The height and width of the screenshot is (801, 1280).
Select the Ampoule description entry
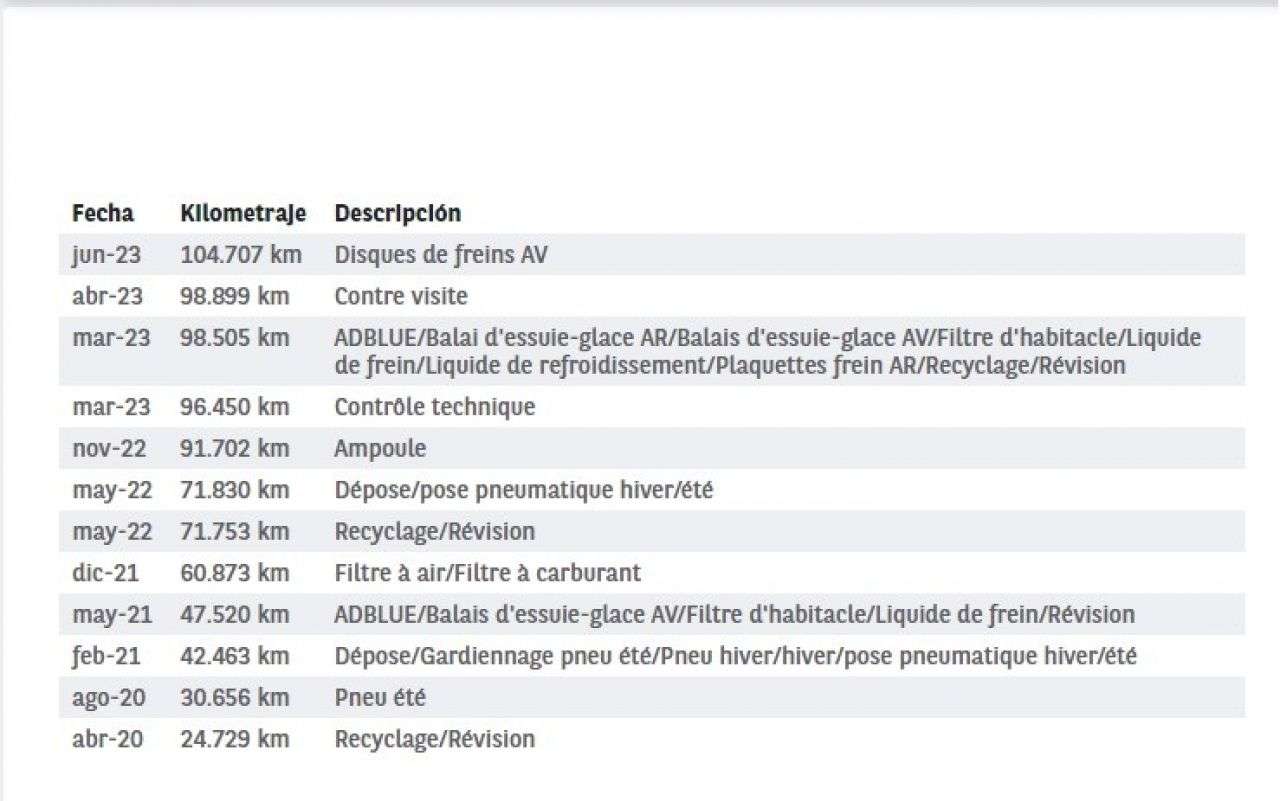point(380,449)
